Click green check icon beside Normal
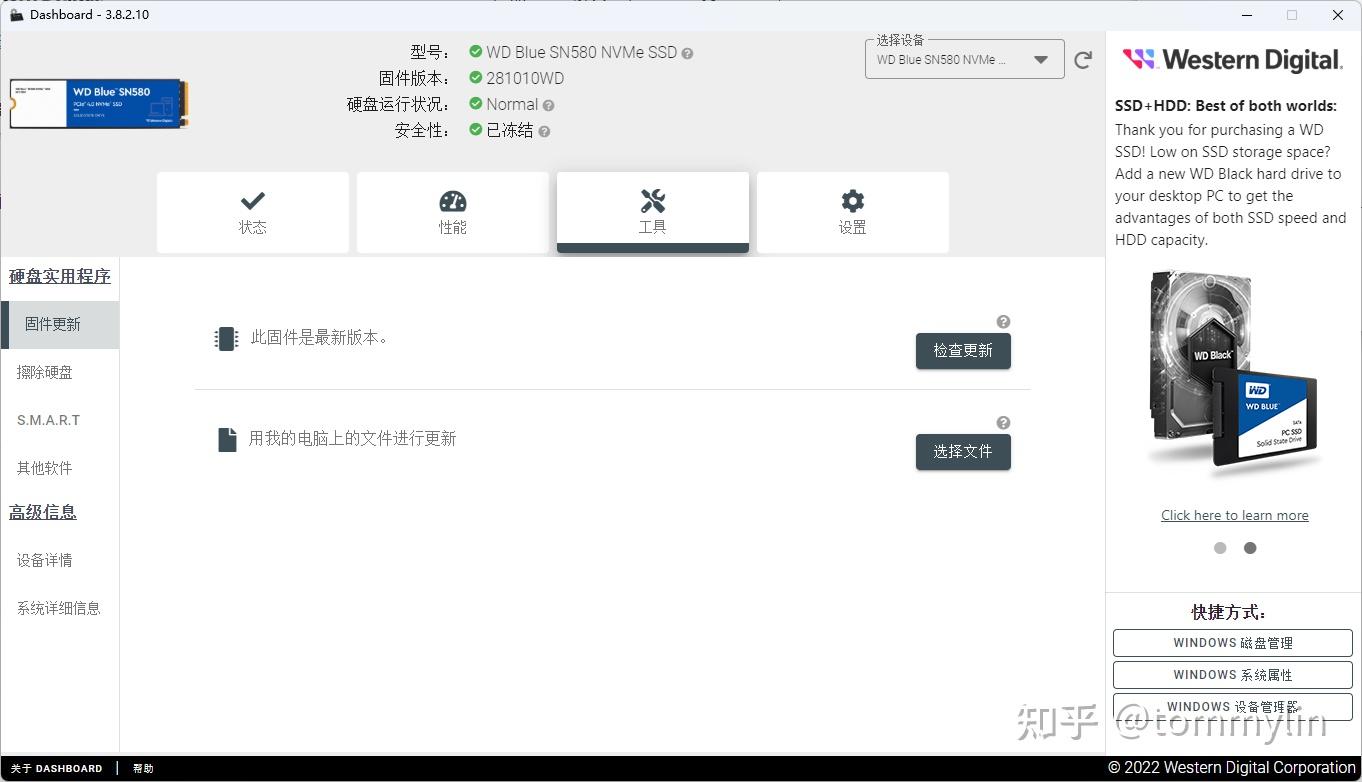Viewport: 1362px width, 782px height. (476, 104)
